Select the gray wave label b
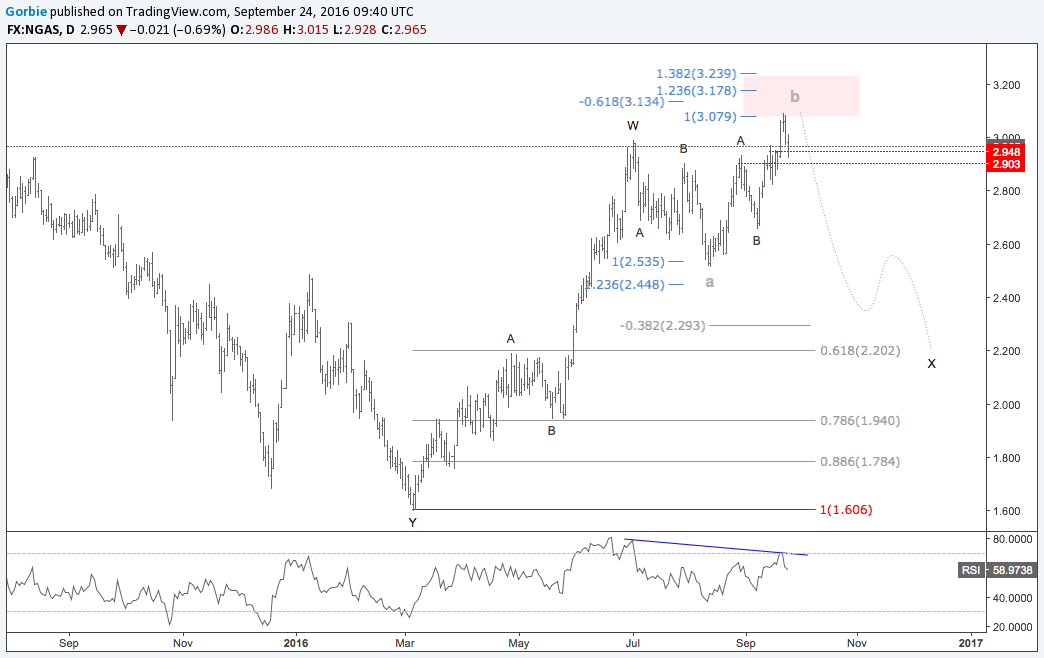 point(794,97)
